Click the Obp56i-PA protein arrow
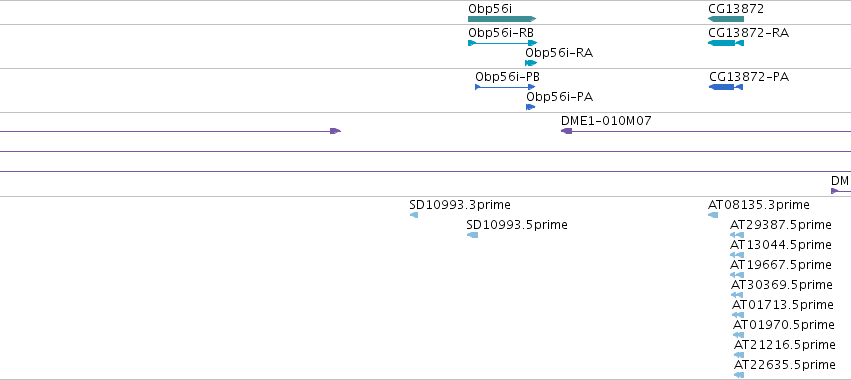The width and height of the screenshot is (851, 380). point(531,107)
